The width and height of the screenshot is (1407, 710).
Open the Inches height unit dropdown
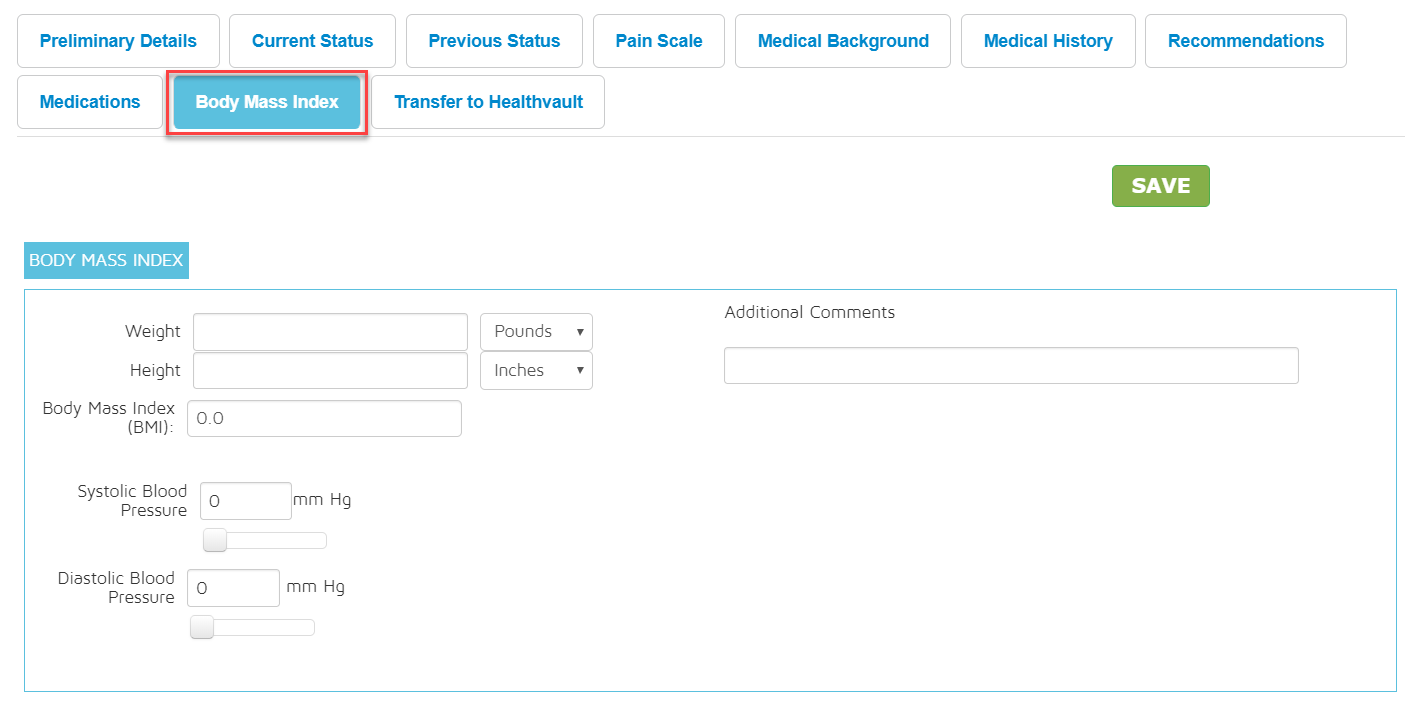(x=536, y=370)
